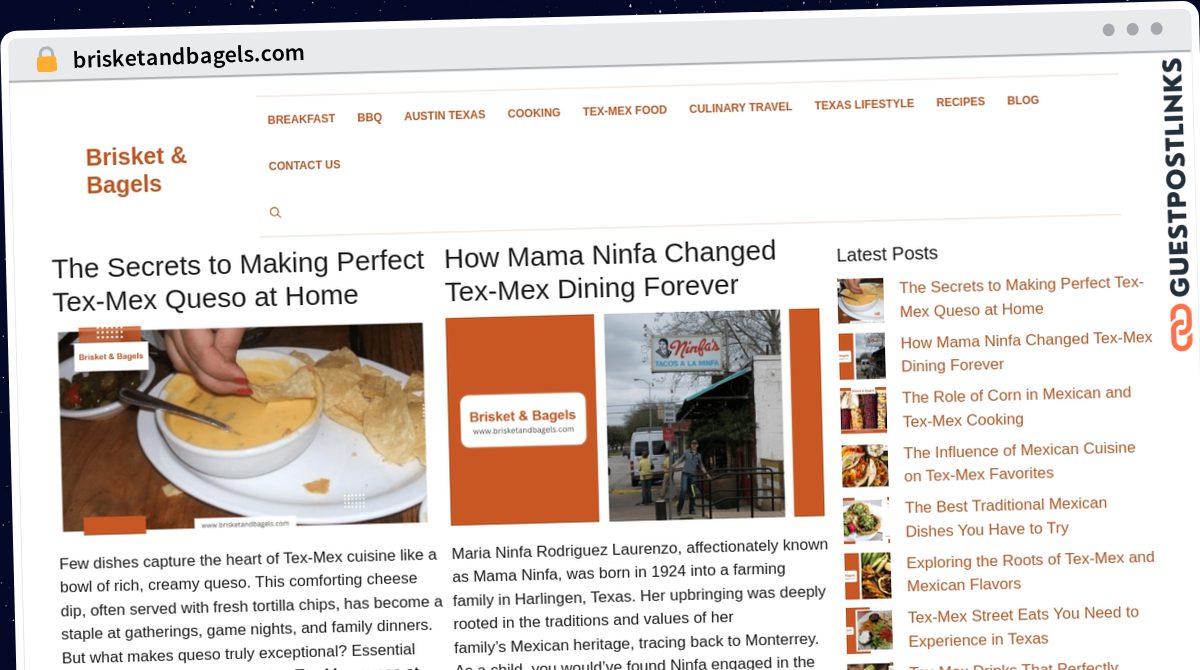Visit the Contact Us page

point(304,165)
